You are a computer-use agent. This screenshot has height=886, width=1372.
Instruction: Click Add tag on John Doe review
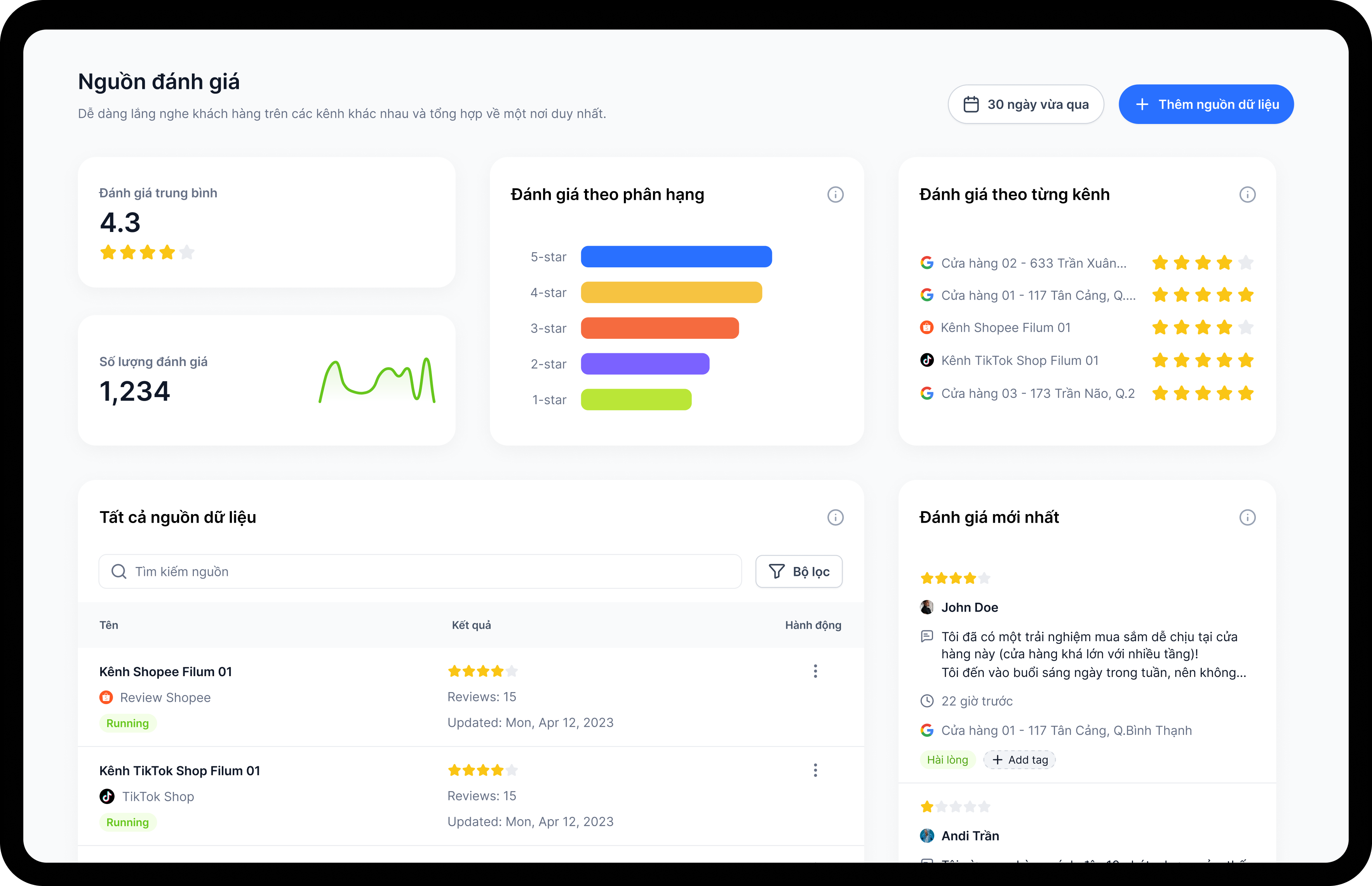[x=1020, y=759]
